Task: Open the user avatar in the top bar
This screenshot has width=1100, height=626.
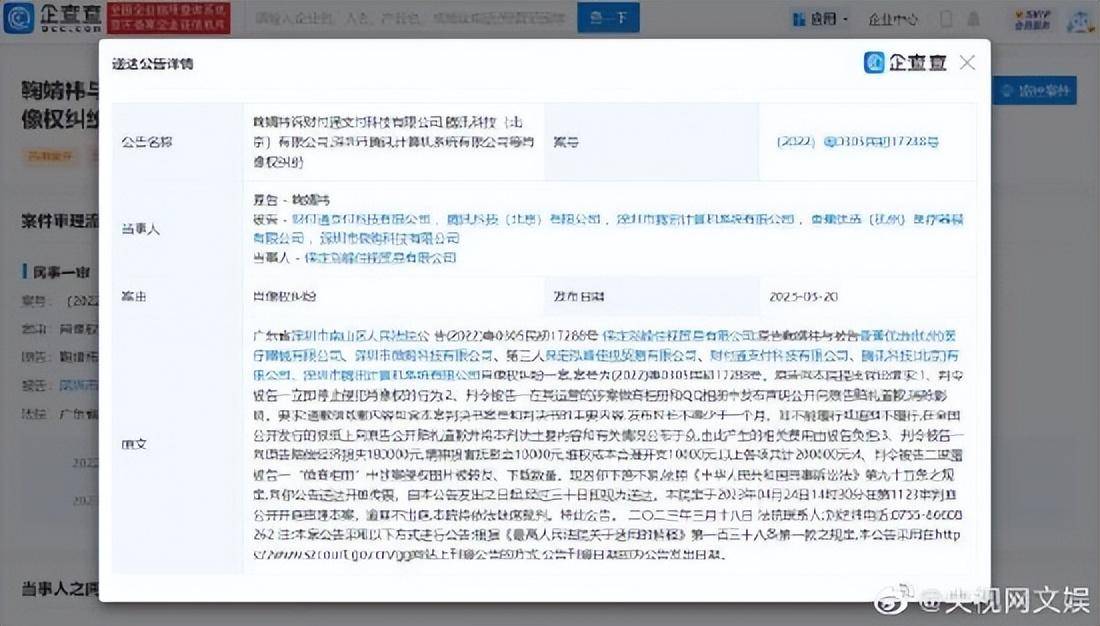Action: (1080, 20)
